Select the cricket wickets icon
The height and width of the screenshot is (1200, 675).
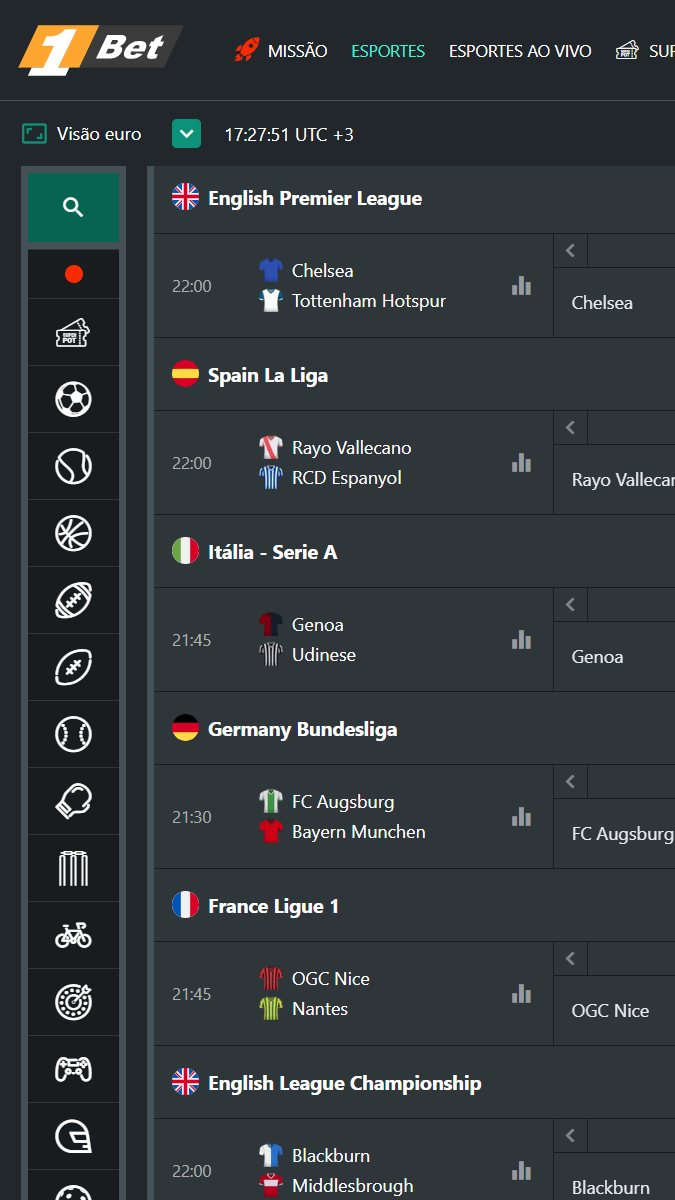coord(73,869)
